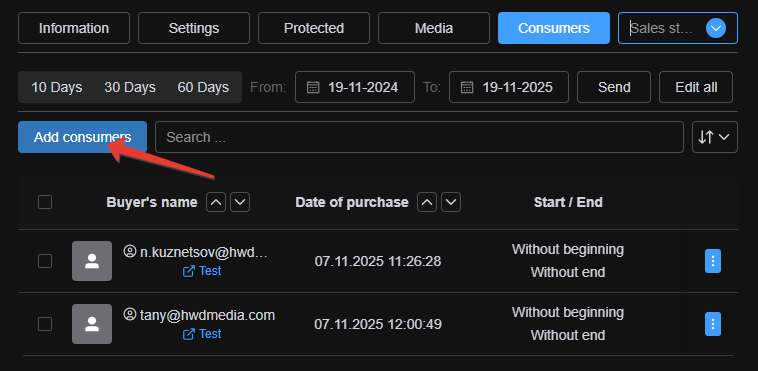Expand the Sales status dropdown arrow

pos(716,28)
